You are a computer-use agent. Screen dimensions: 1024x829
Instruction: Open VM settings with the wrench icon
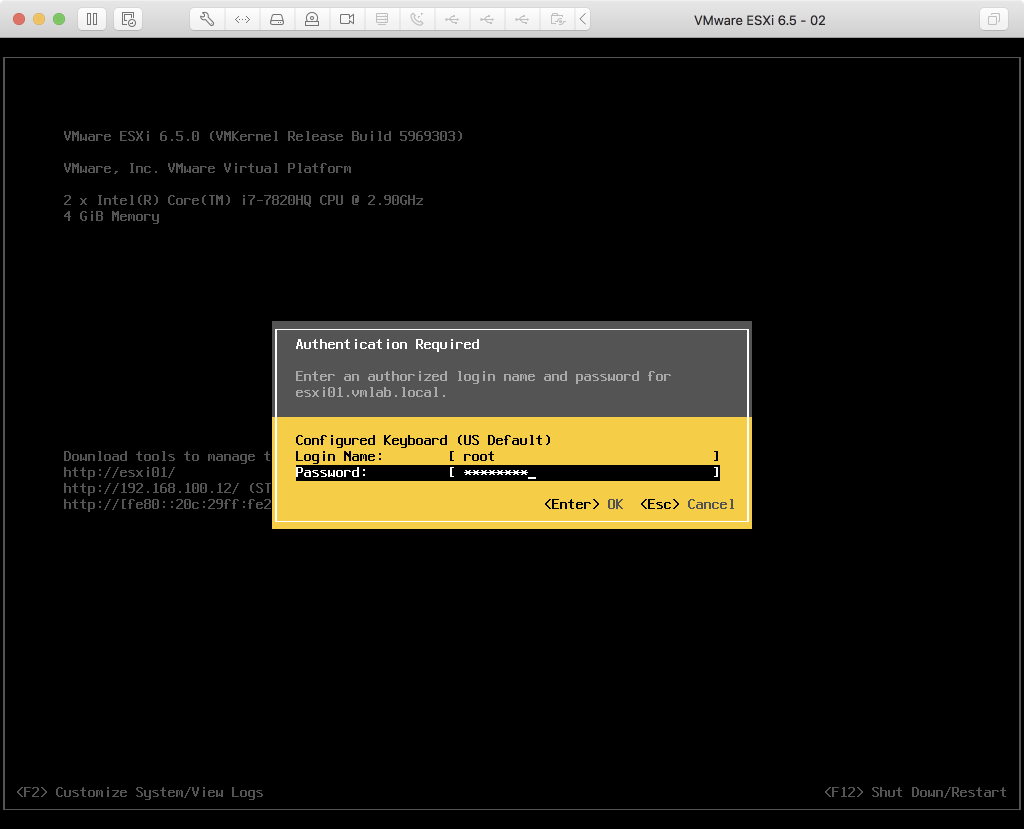(207, 19)
